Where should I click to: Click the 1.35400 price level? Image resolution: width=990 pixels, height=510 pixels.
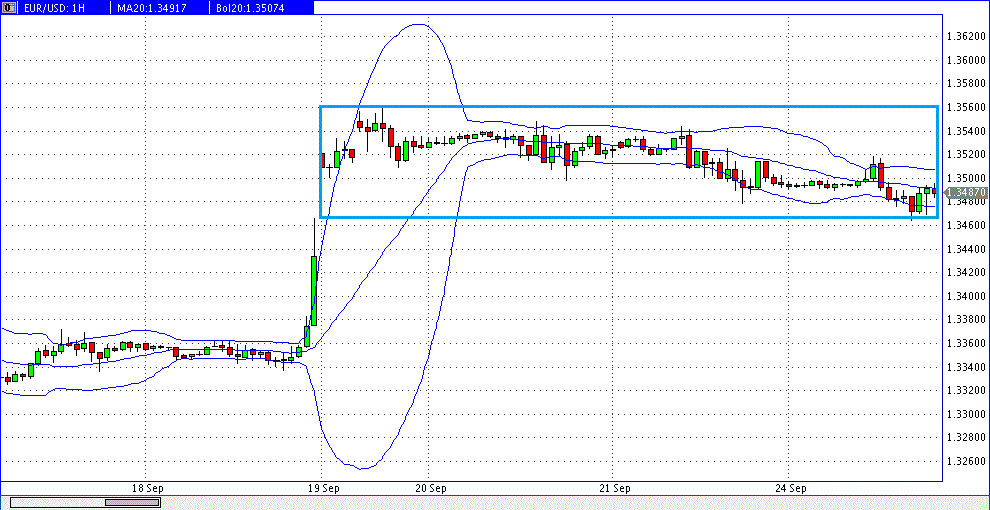966,131
